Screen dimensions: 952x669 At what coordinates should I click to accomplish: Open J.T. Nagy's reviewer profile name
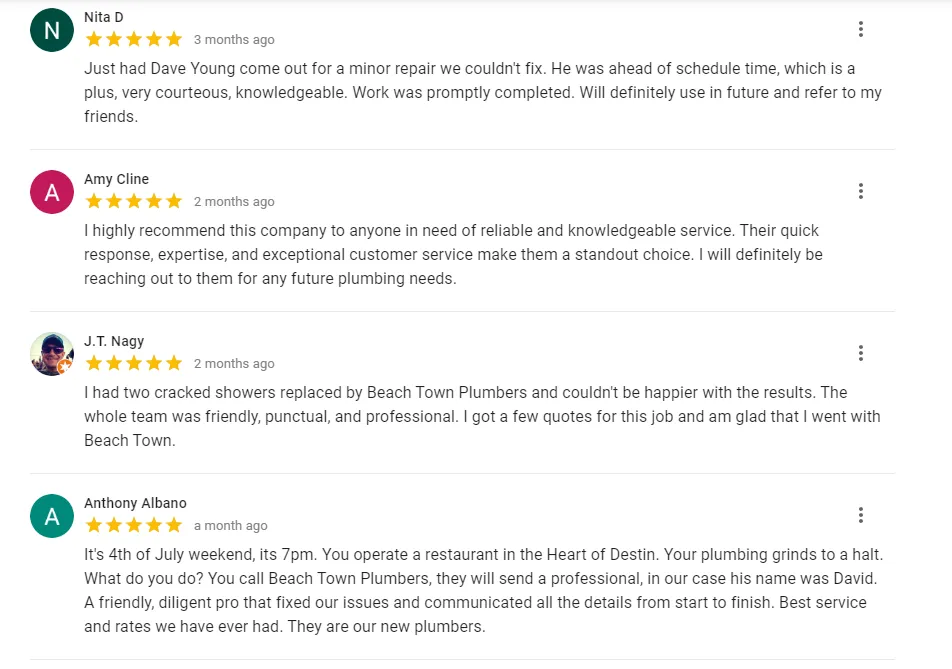click(x=114, y=341)
